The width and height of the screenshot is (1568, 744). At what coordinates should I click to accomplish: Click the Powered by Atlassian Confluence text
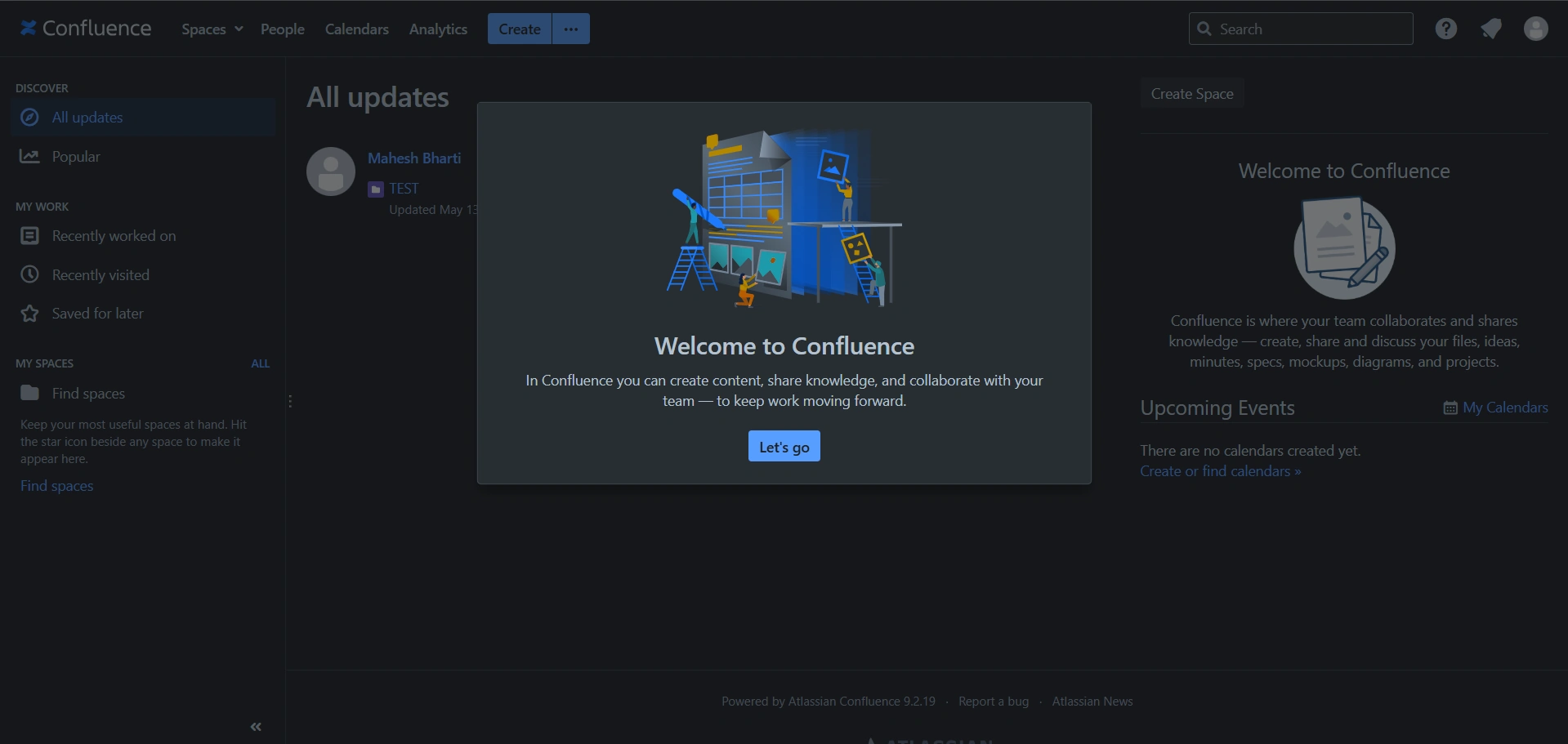(x=829, y=702)
